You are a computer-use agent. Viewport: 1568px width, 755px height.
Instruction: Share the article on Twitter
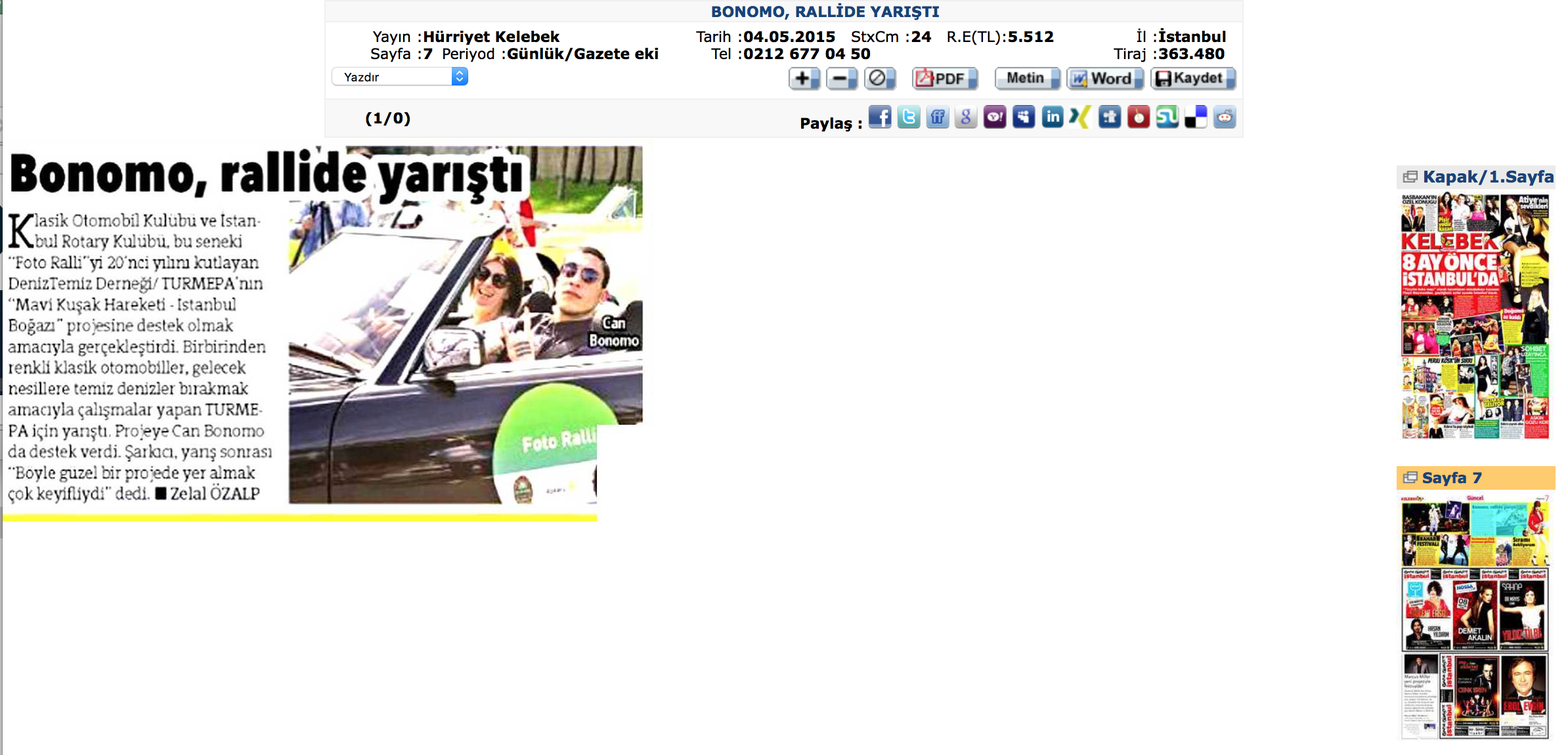pyautogui.click(x=909, y=118)
